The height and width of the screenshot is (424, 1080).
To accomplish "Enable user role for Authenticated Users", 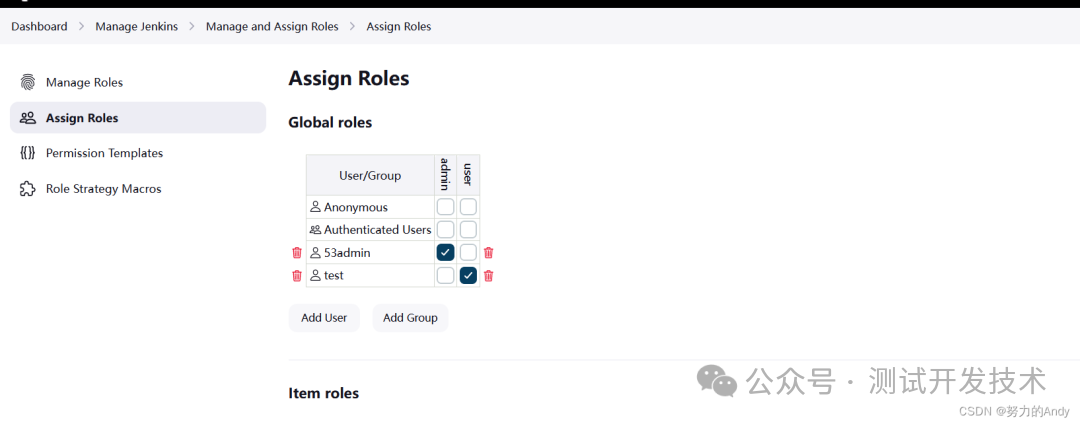I will (468, 229).
